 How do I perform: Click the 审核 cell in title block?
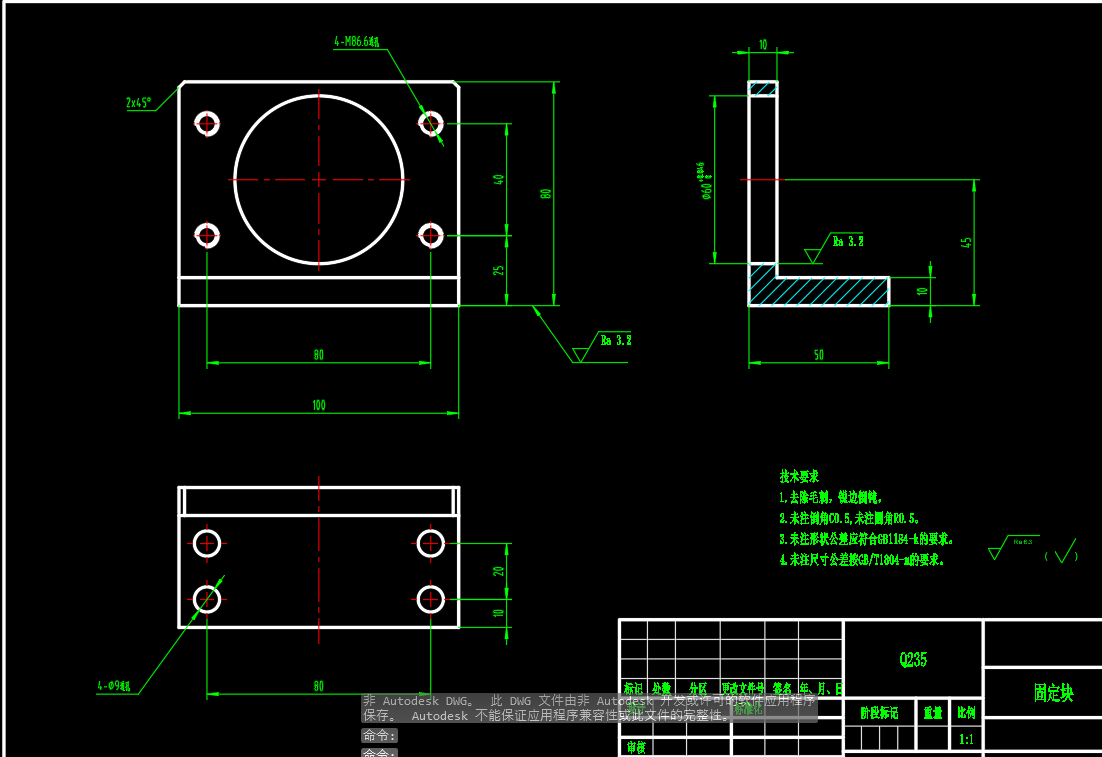click(636, 748)
